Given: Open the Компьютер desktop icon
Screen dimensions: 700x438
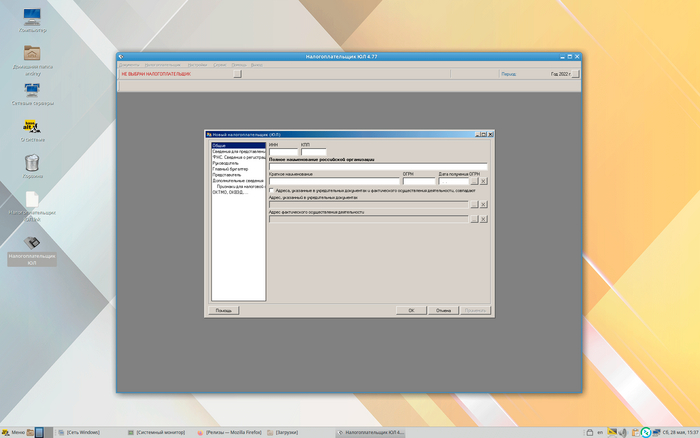Looking at the screenshot, I should pos(33,18).
